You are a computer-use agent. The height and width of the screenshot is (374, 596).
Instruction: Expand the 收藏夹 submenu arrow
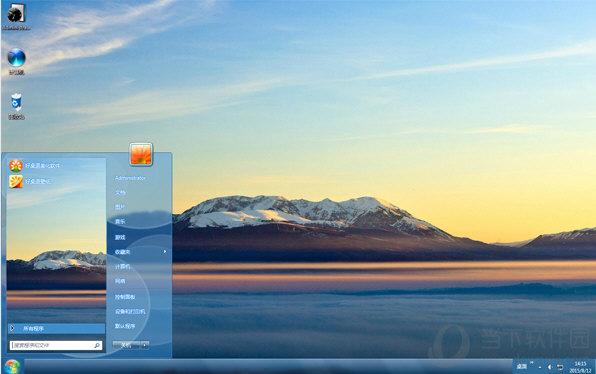pyautogui.click(x=165, y=252)
